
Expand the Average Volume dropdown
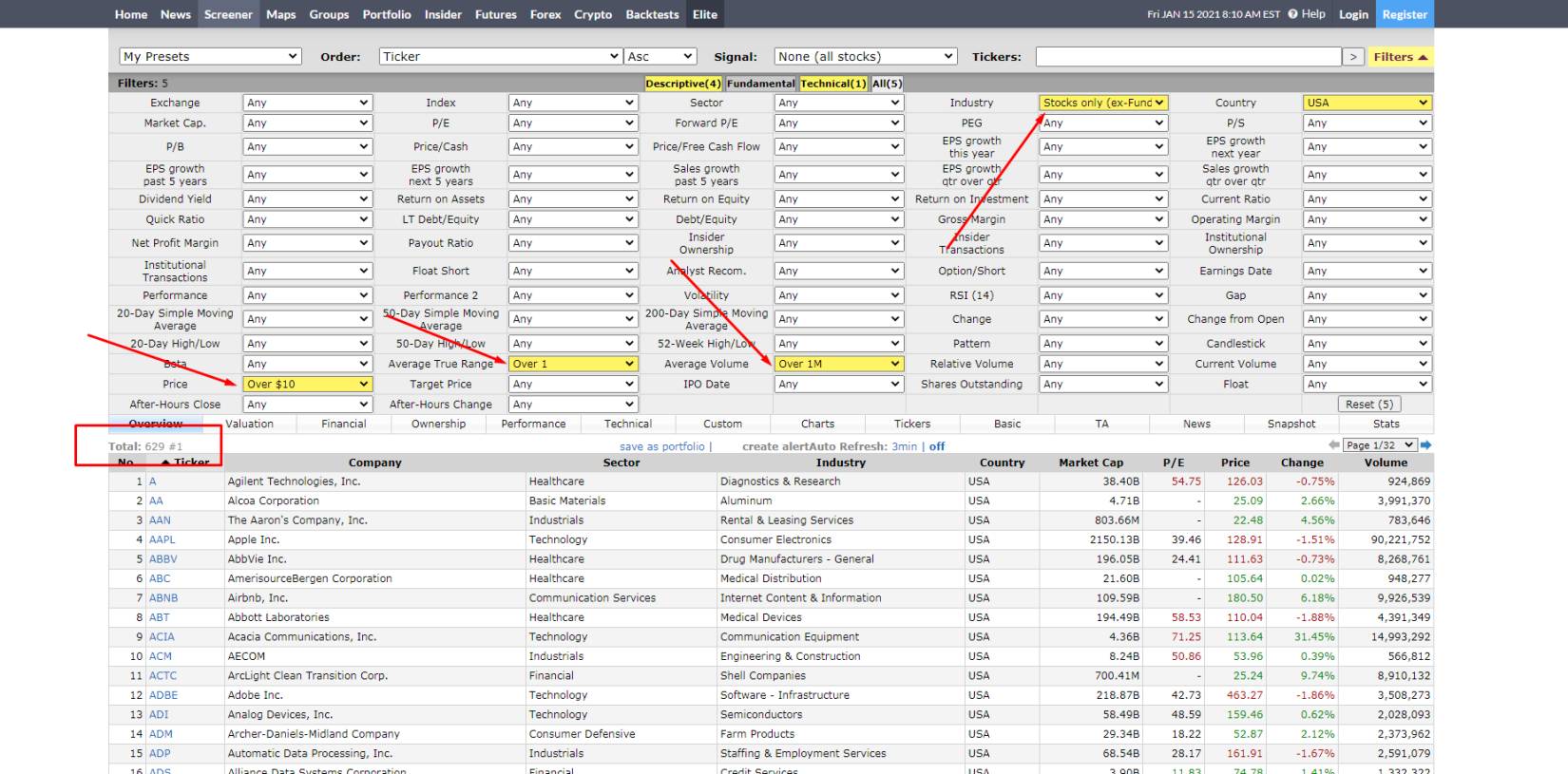838,364
